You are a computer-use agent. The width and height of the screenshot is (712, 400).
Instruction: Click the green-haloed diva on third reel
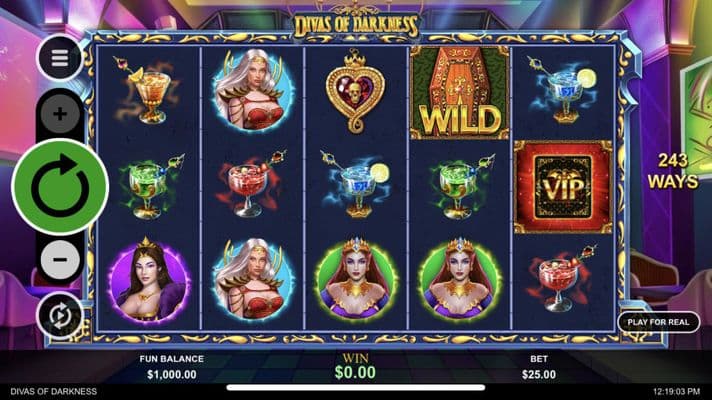[x=356, y=279]
